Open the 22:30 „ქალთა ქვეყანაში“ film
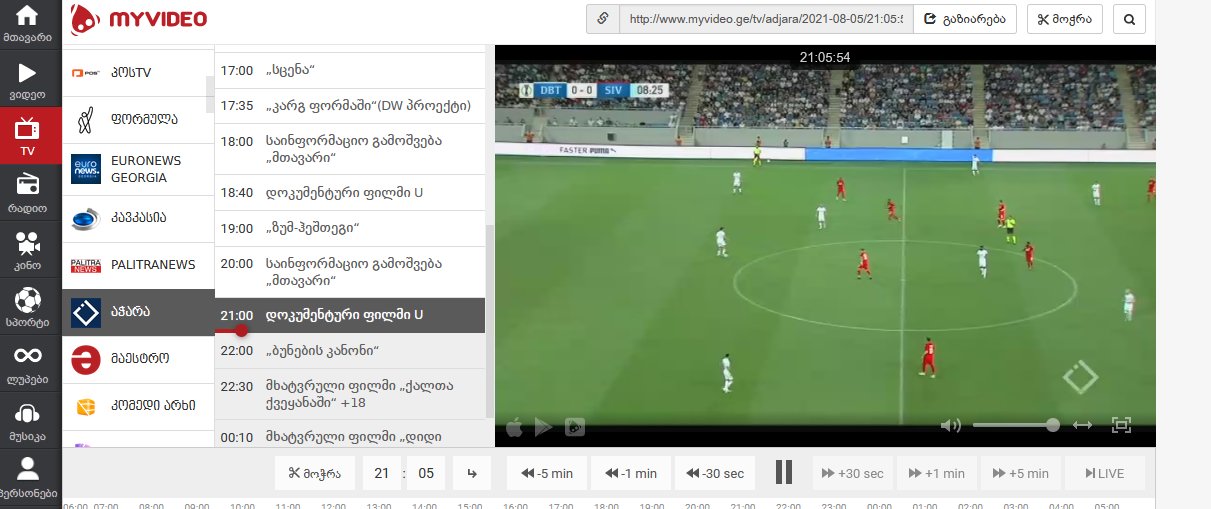The image size is (1211, 509). 350,394
